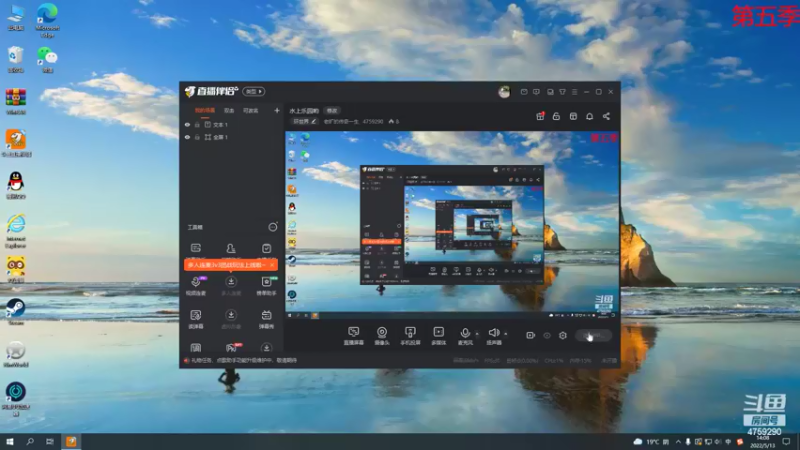Open the first tool in the toolbox top row
Viewport: 800px width, 450px height.
196,248
